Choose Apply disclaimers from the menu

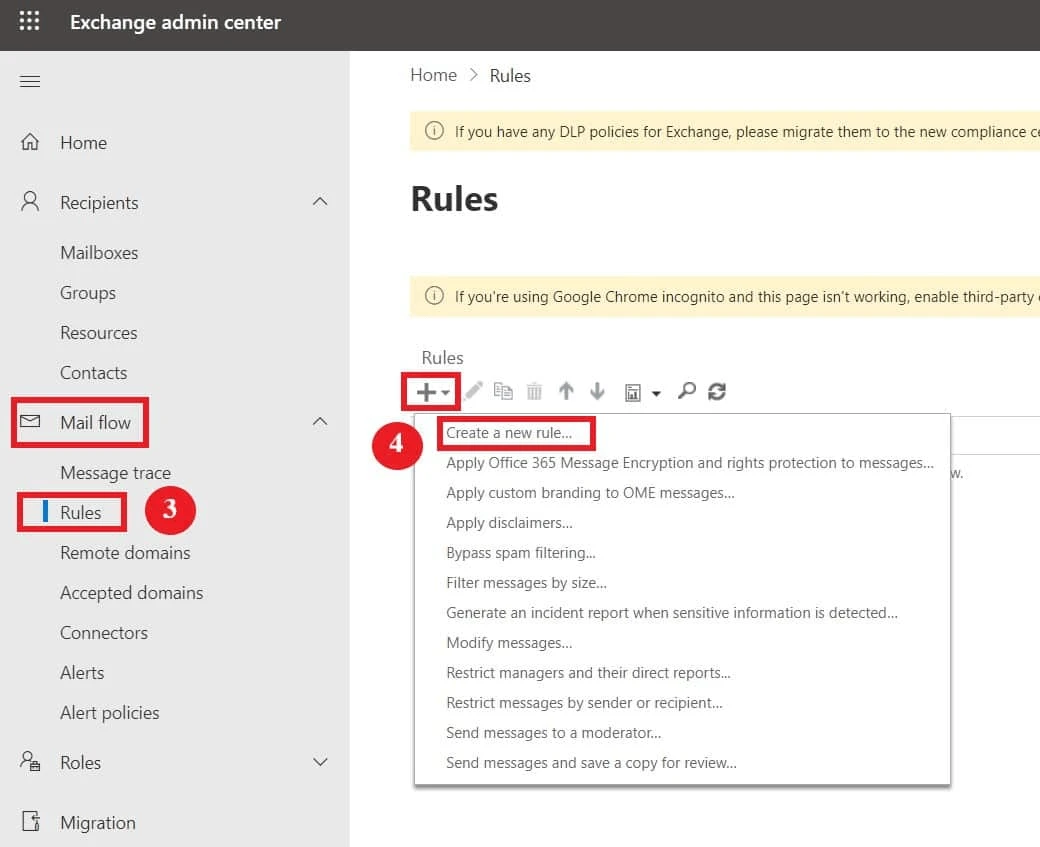click(x=510, y=522)
